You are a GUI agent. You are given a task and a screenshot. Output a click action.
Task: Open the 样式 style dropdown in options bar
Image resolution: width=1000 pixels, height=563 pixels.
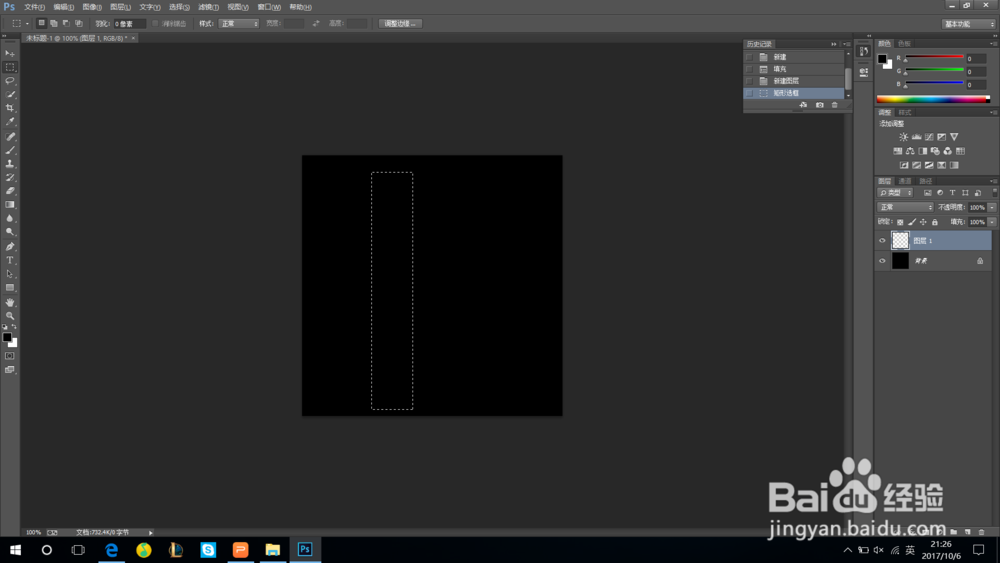point(239,24)
